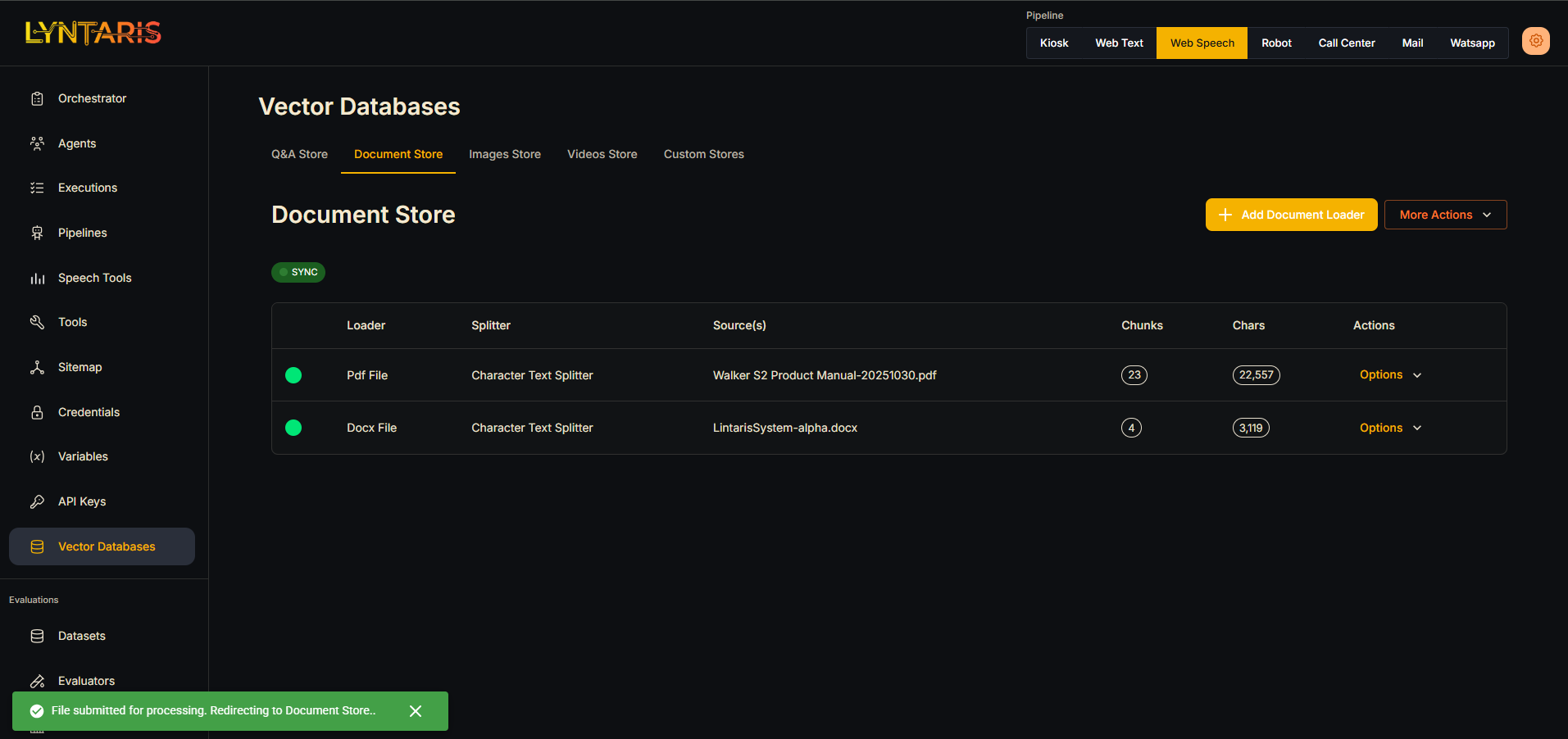Open settings gear icon at top right
This screenshot has width=1568, height=739.
[x=1535, y=41]
